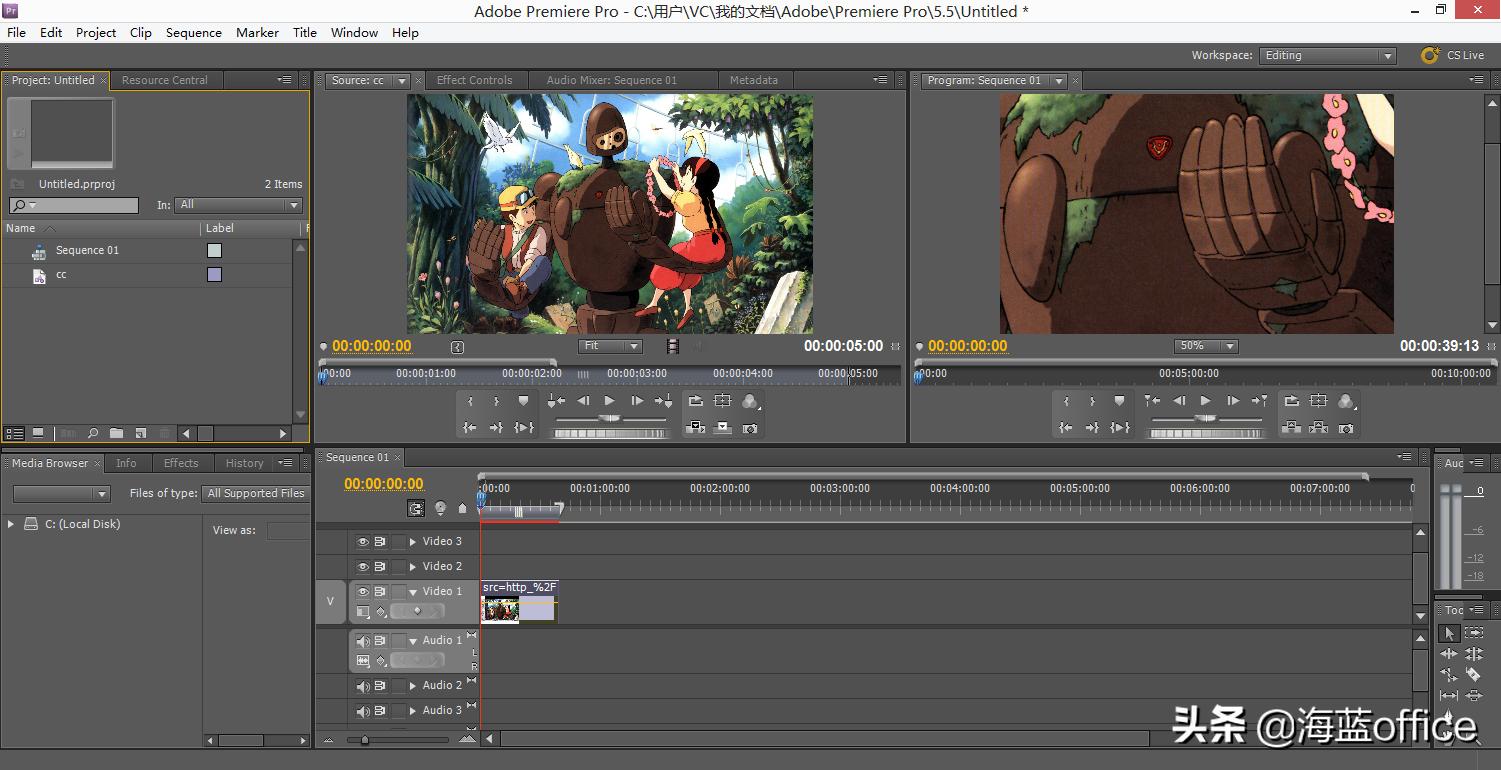This screenshot has height=770, width=1501.
Task: Click the timeline zoom slider handle
Action: click(364, 740)
